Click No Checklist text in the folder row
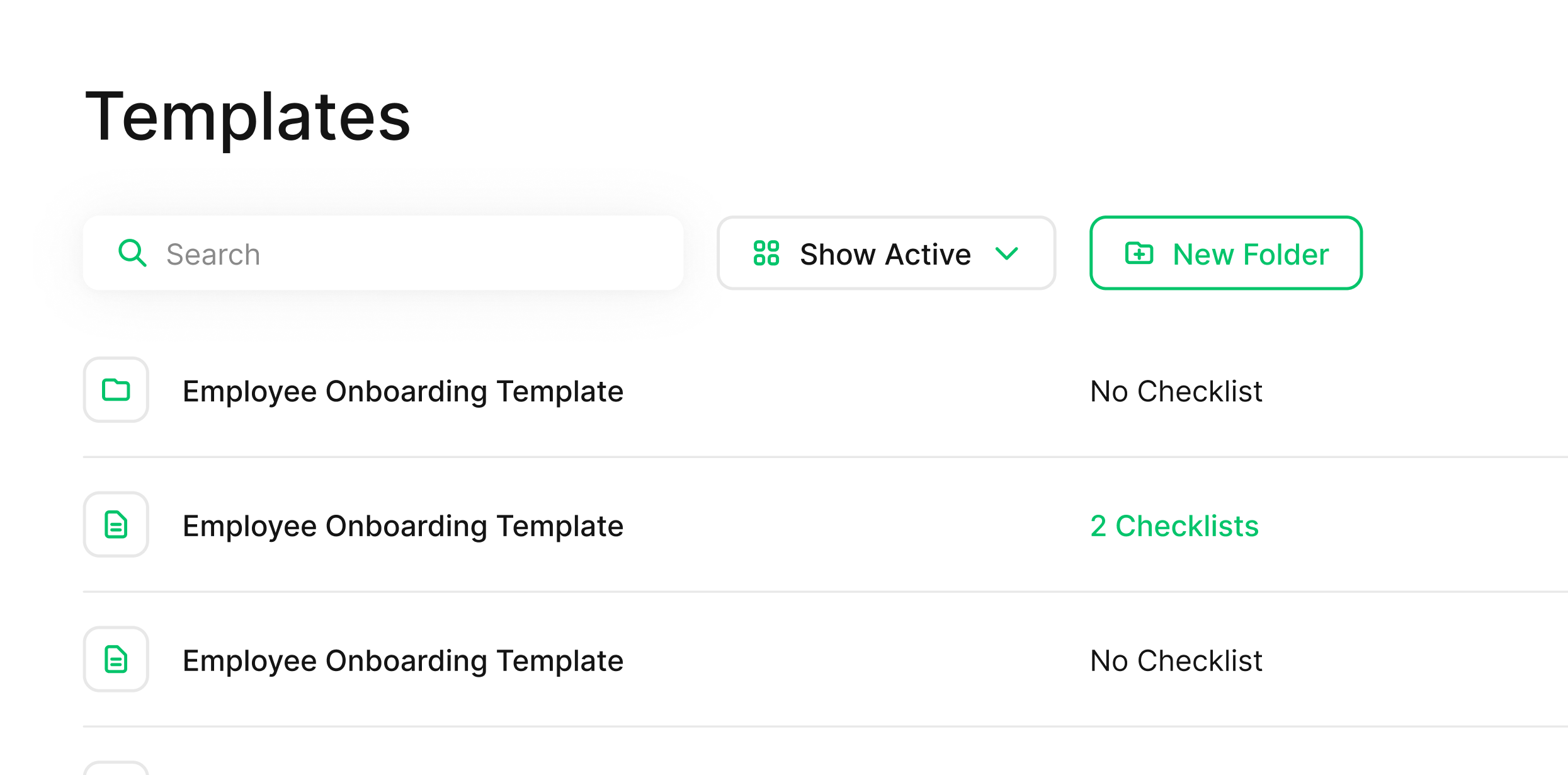Viewport: 1568px width, 775px height. coord(1176,391)
